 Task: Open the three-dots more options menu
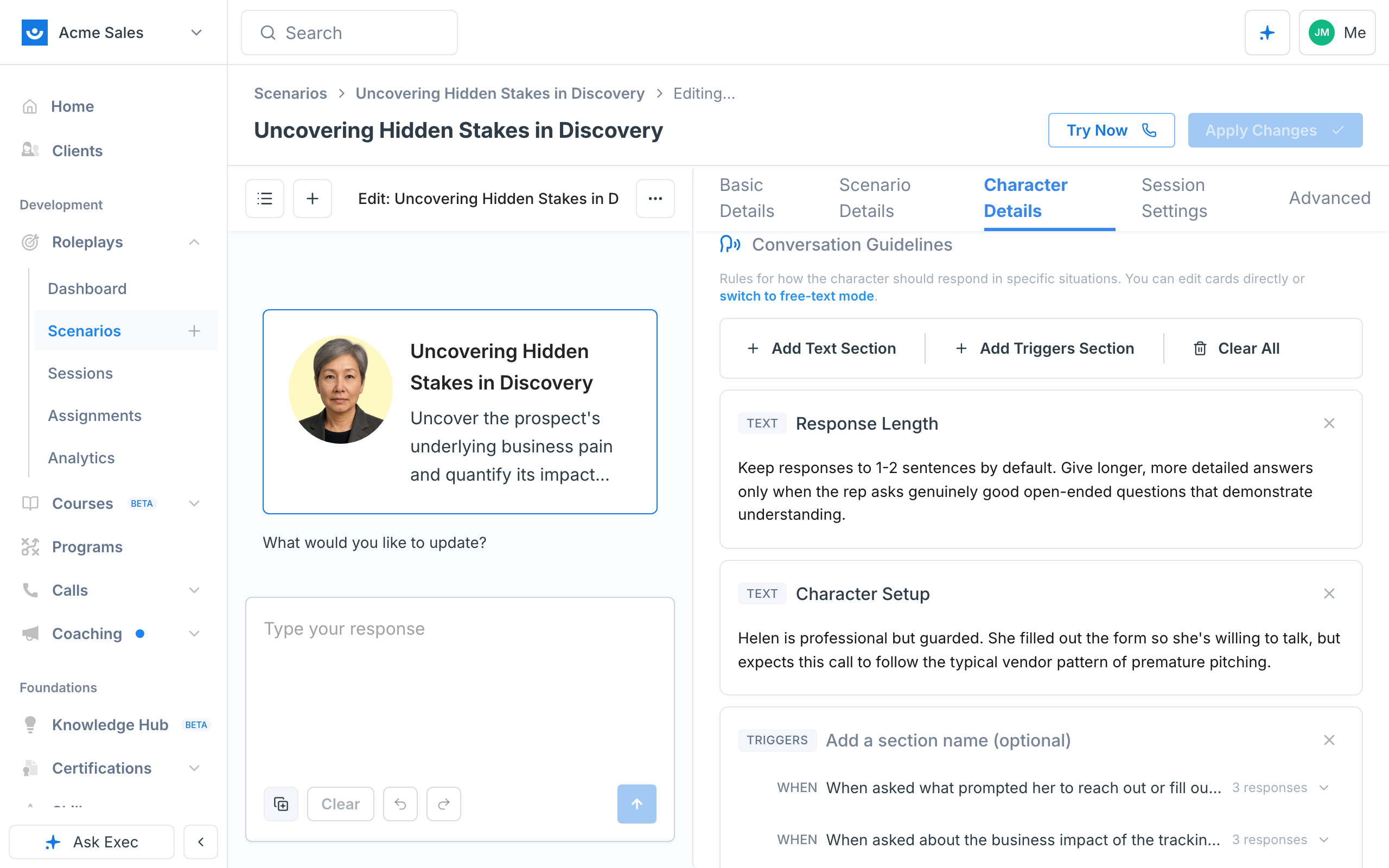click(655, 199)
